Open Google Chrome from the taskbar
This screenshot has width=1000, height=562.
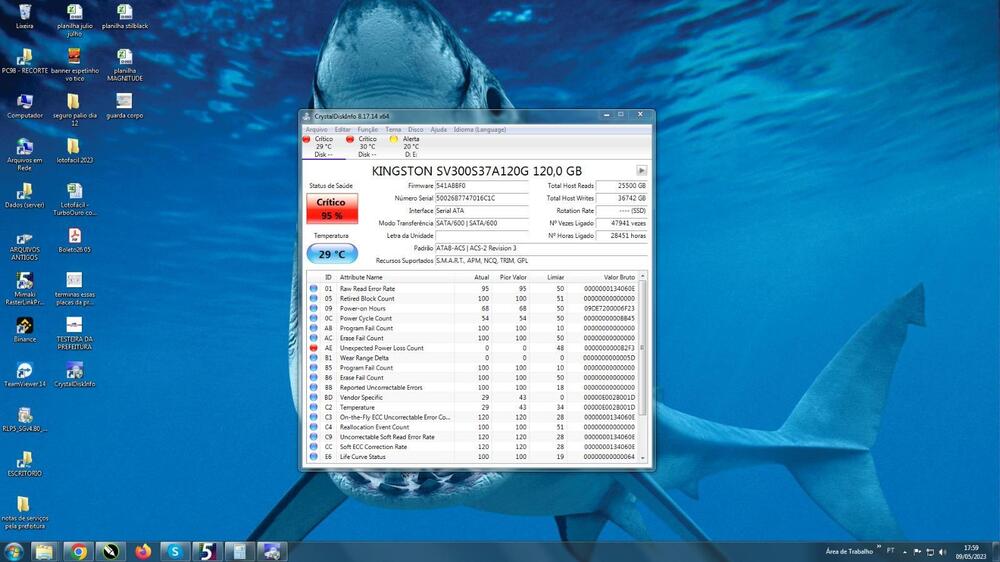[77, 551]
